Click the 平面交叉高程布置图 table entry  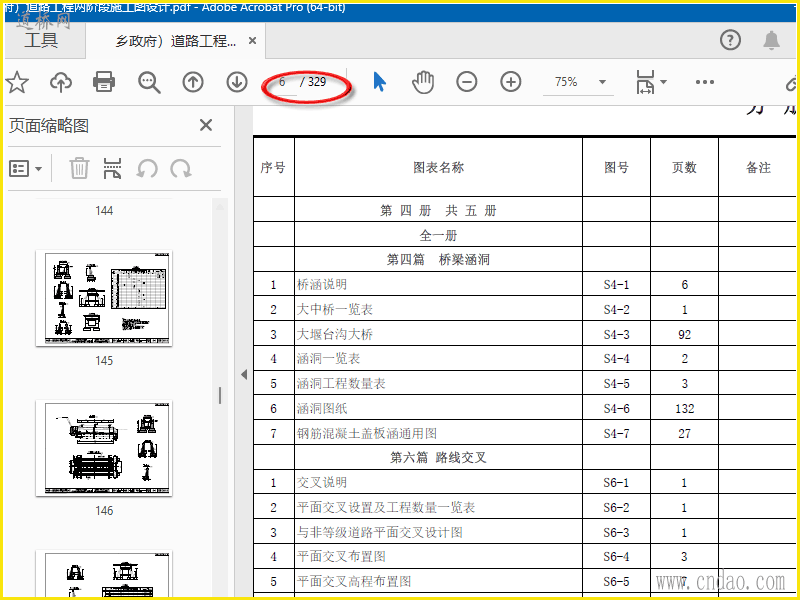354,582
